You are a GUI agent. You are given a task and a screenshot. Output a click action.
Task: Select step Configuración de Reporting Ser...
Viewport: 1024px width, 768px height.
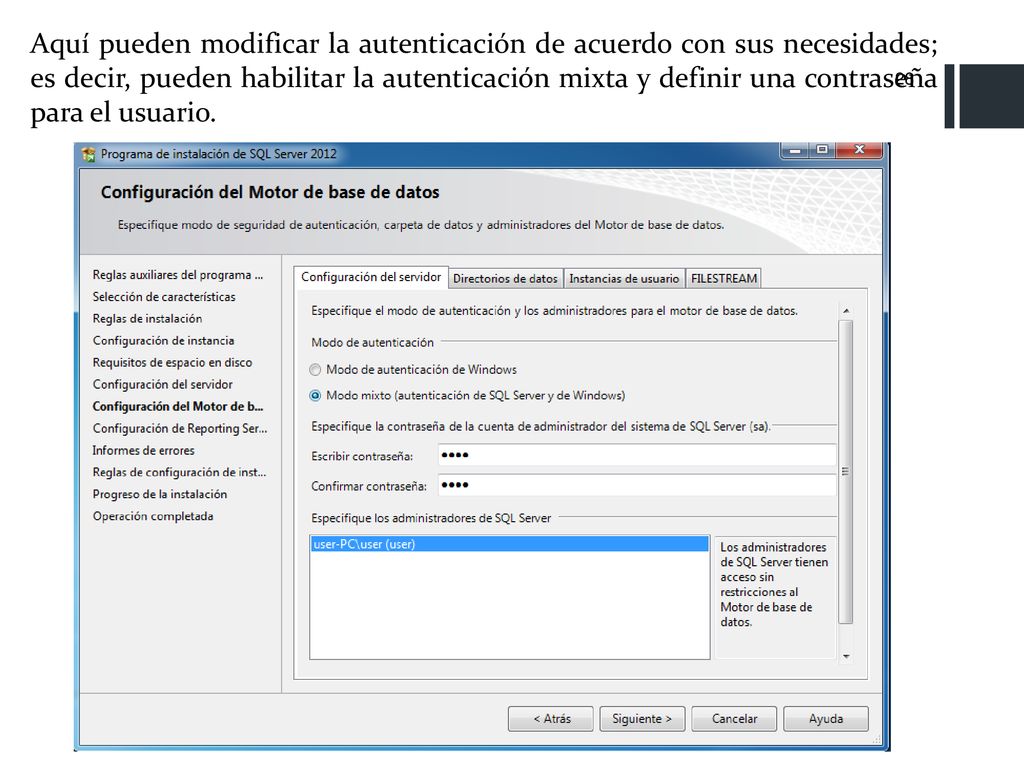pyautogui.click(x=180, y=428)
